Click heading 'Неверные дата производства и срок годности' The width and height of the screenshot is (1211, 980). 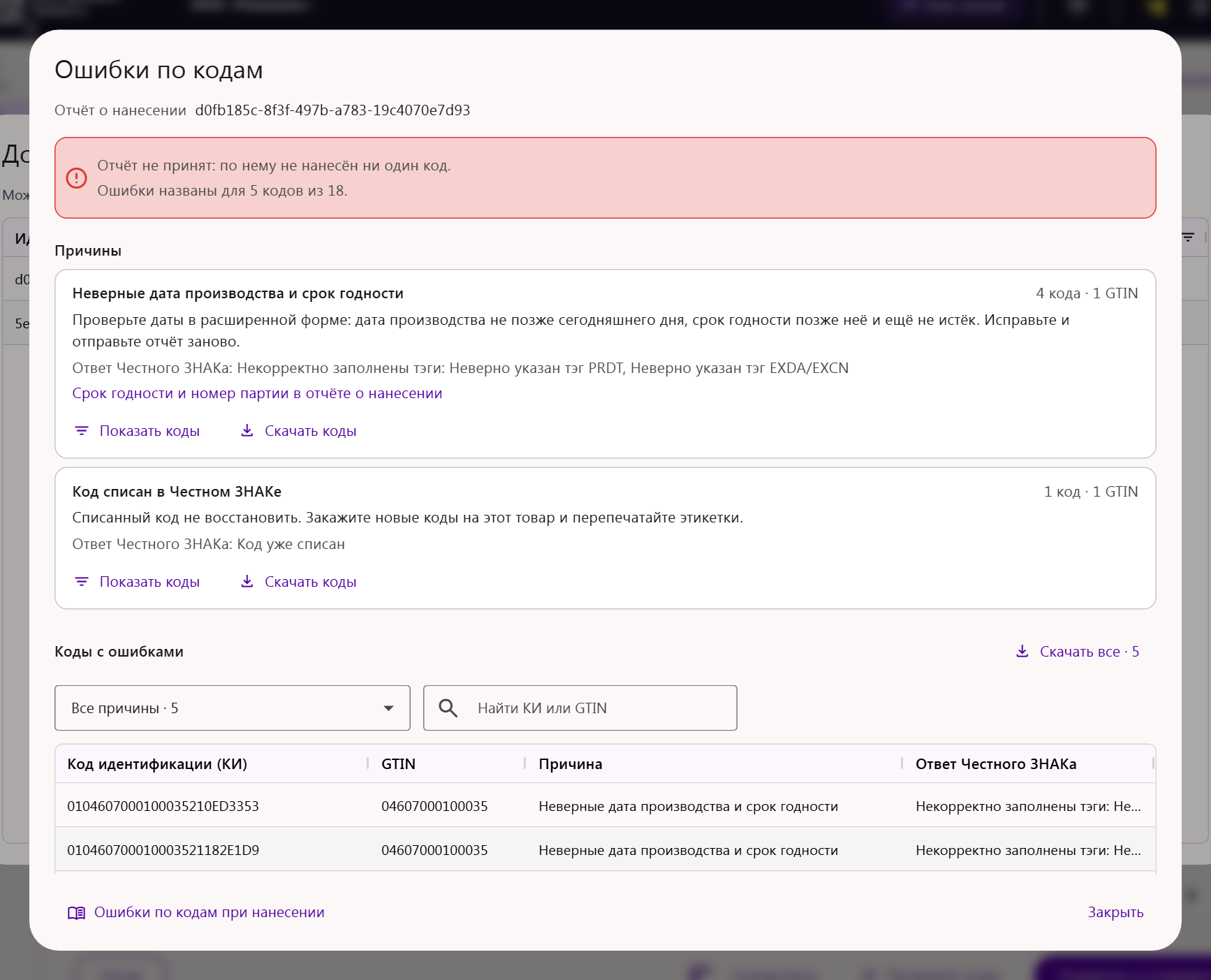coord(238,293)
